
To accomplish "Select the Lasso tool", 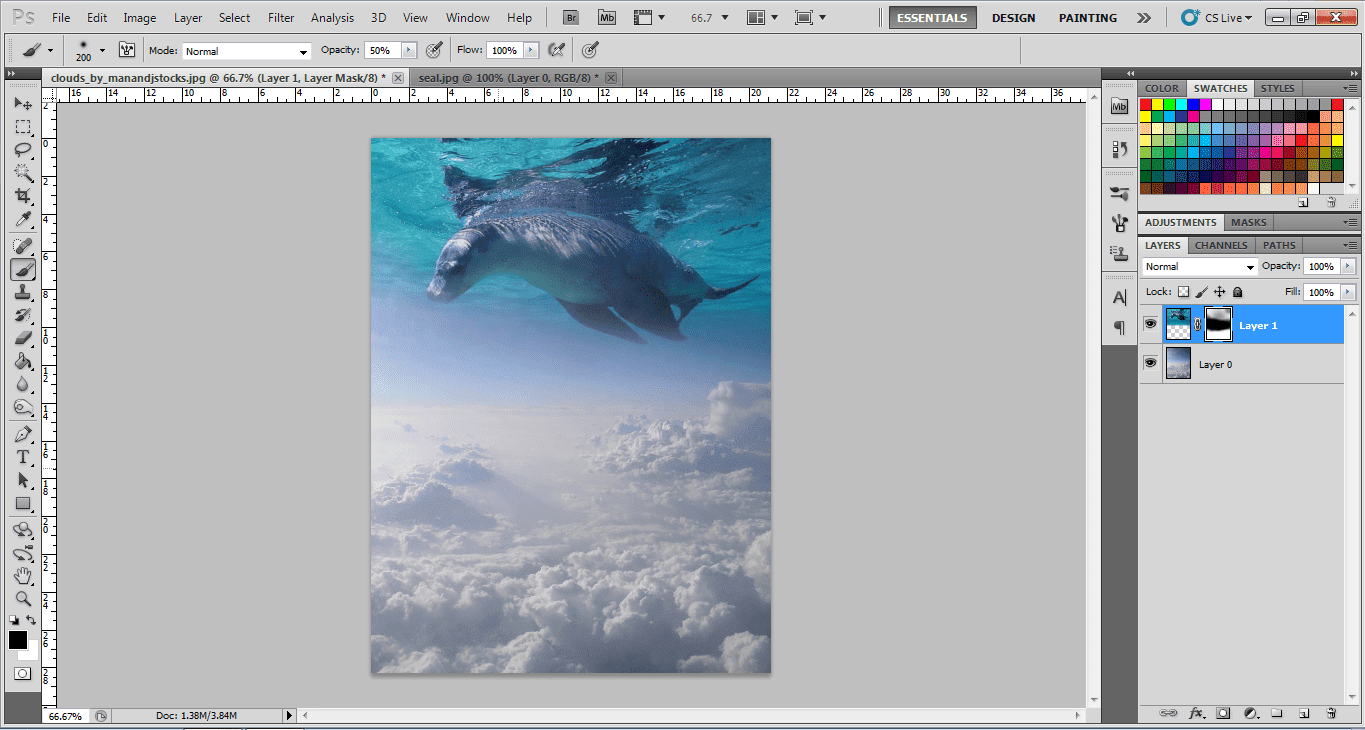I will click(22, 150).
